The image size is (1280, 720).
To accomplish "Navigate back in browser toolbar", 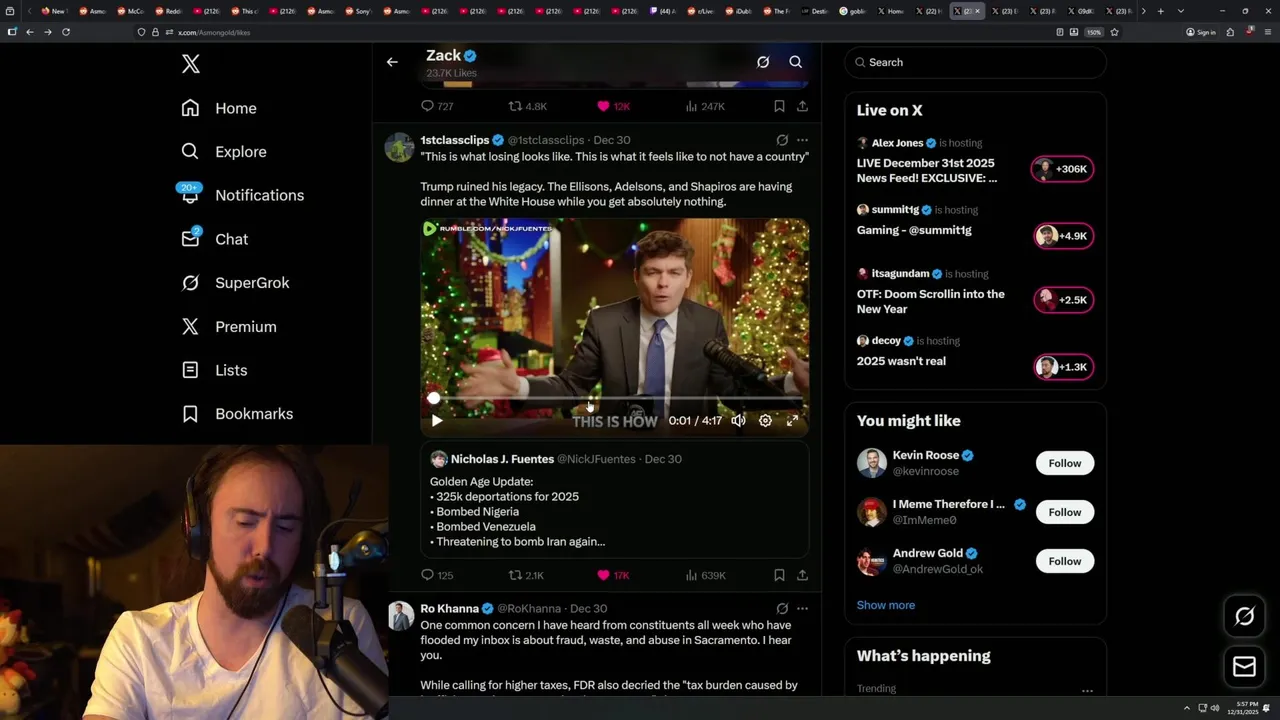I will coord(30,32).
